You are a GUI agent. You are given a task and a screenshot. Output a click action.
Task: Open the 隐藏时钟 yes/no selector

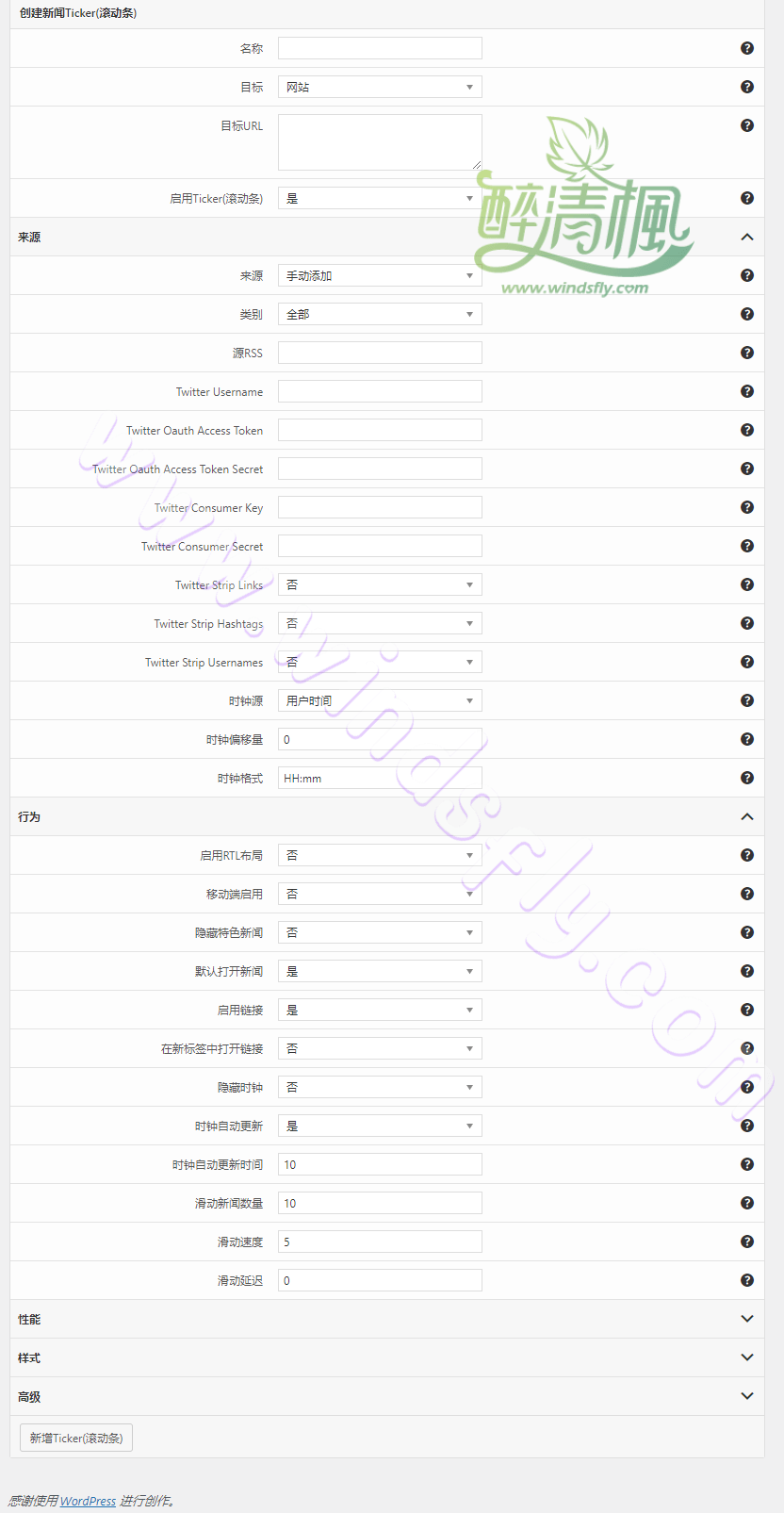[380, 1087]
